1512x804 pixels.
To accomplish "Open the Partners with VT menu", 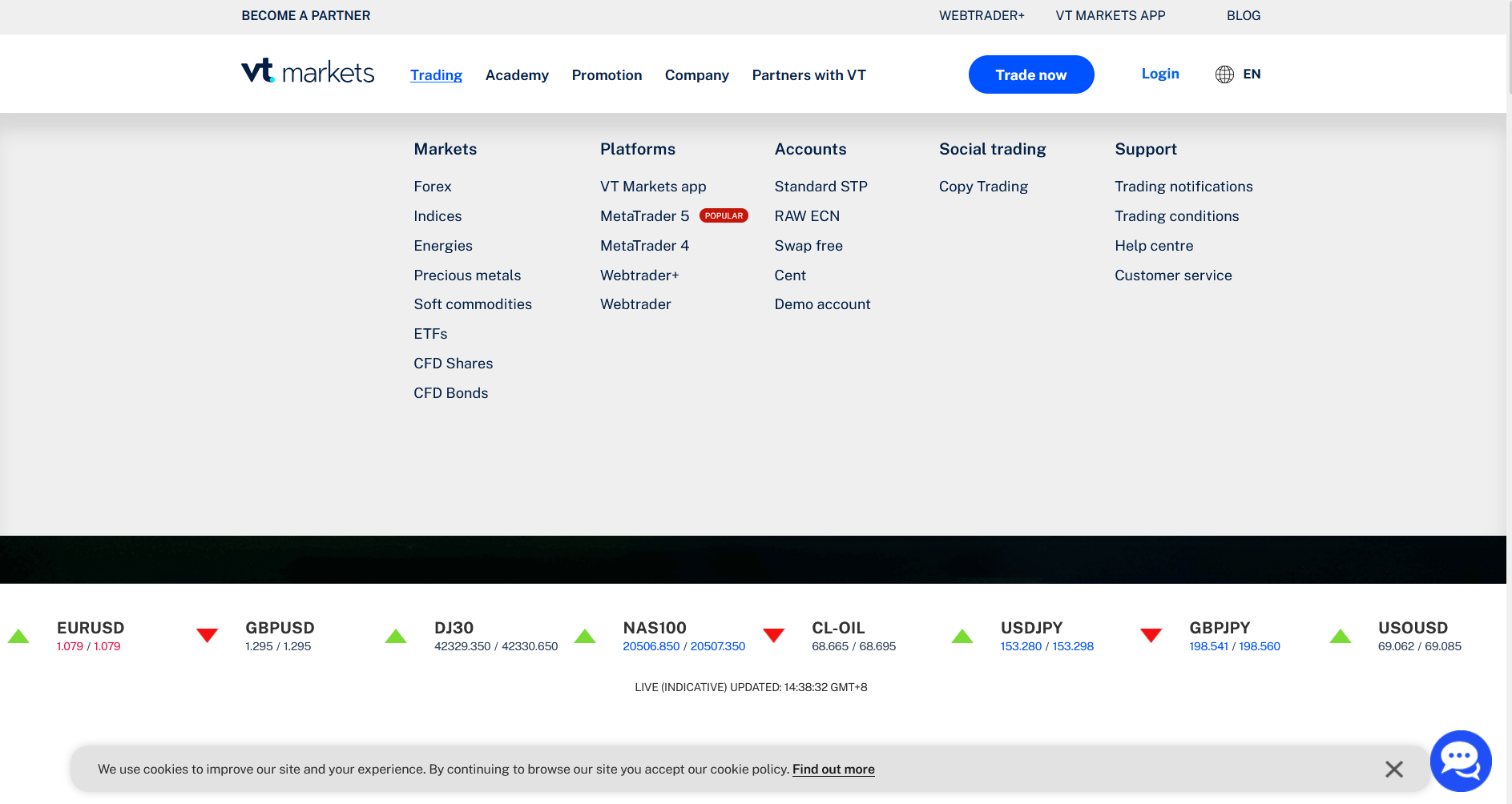I will [x=808, y=75].
